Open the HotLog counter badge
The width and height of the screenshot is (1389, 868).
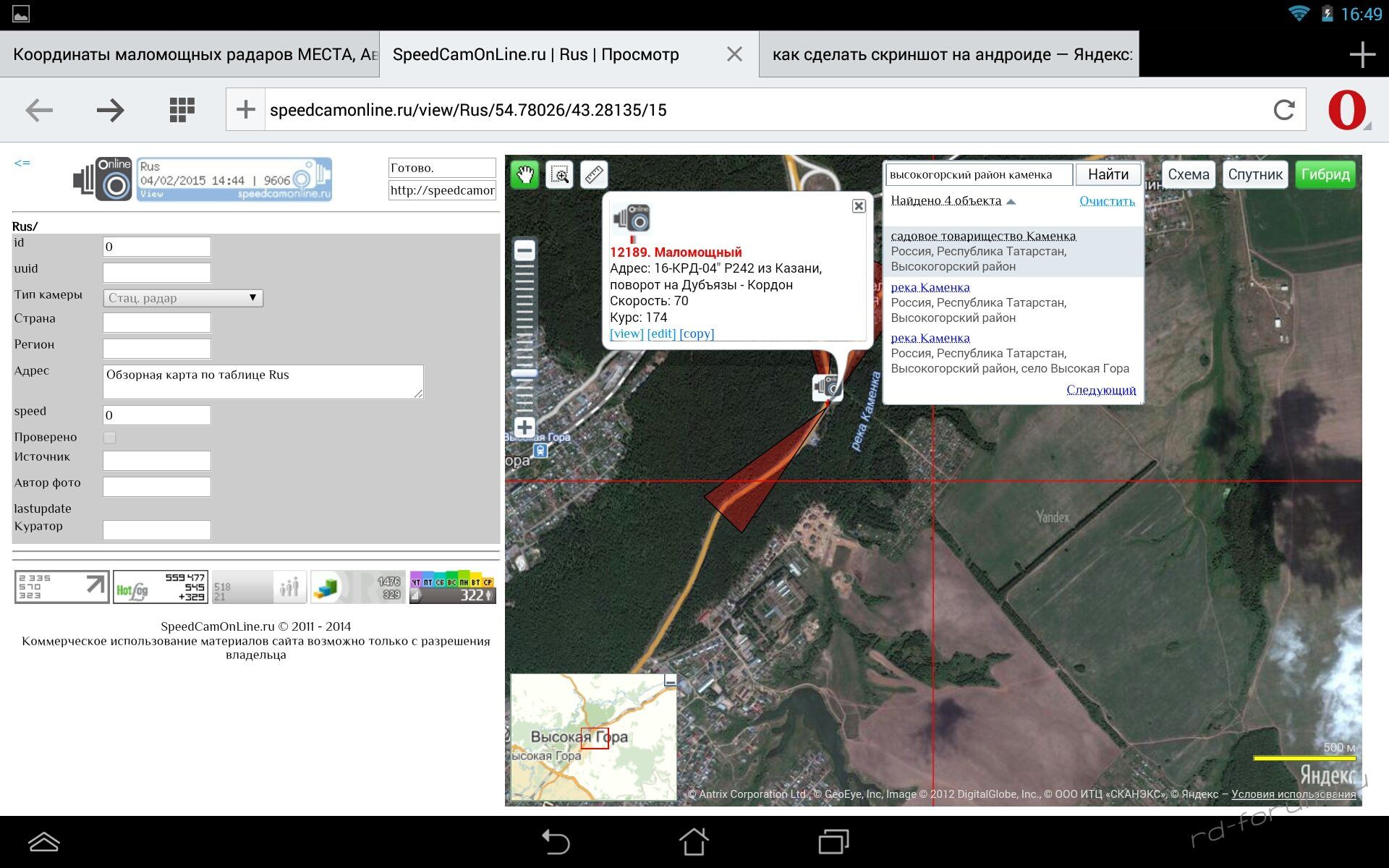(161, 587)
